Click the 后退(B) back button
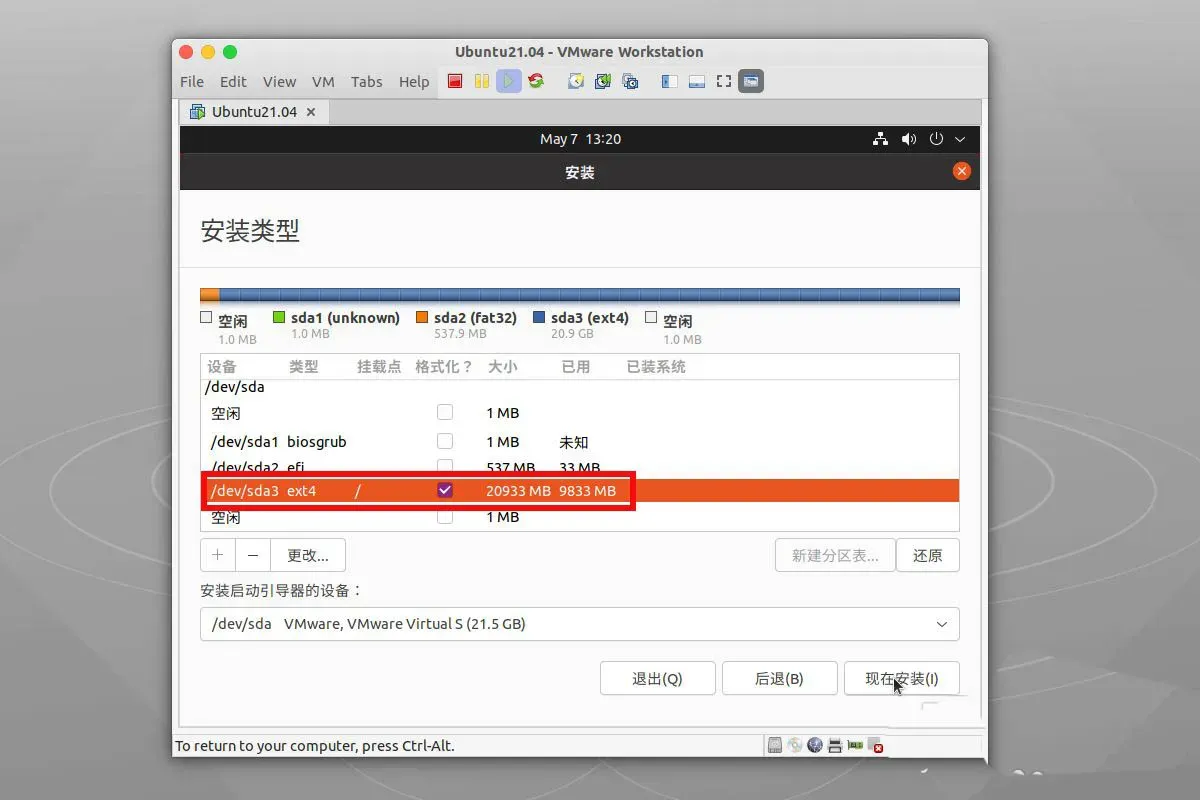Image resolution: width=1200 pixels, height=800 pixels. (x=779, y=678)
